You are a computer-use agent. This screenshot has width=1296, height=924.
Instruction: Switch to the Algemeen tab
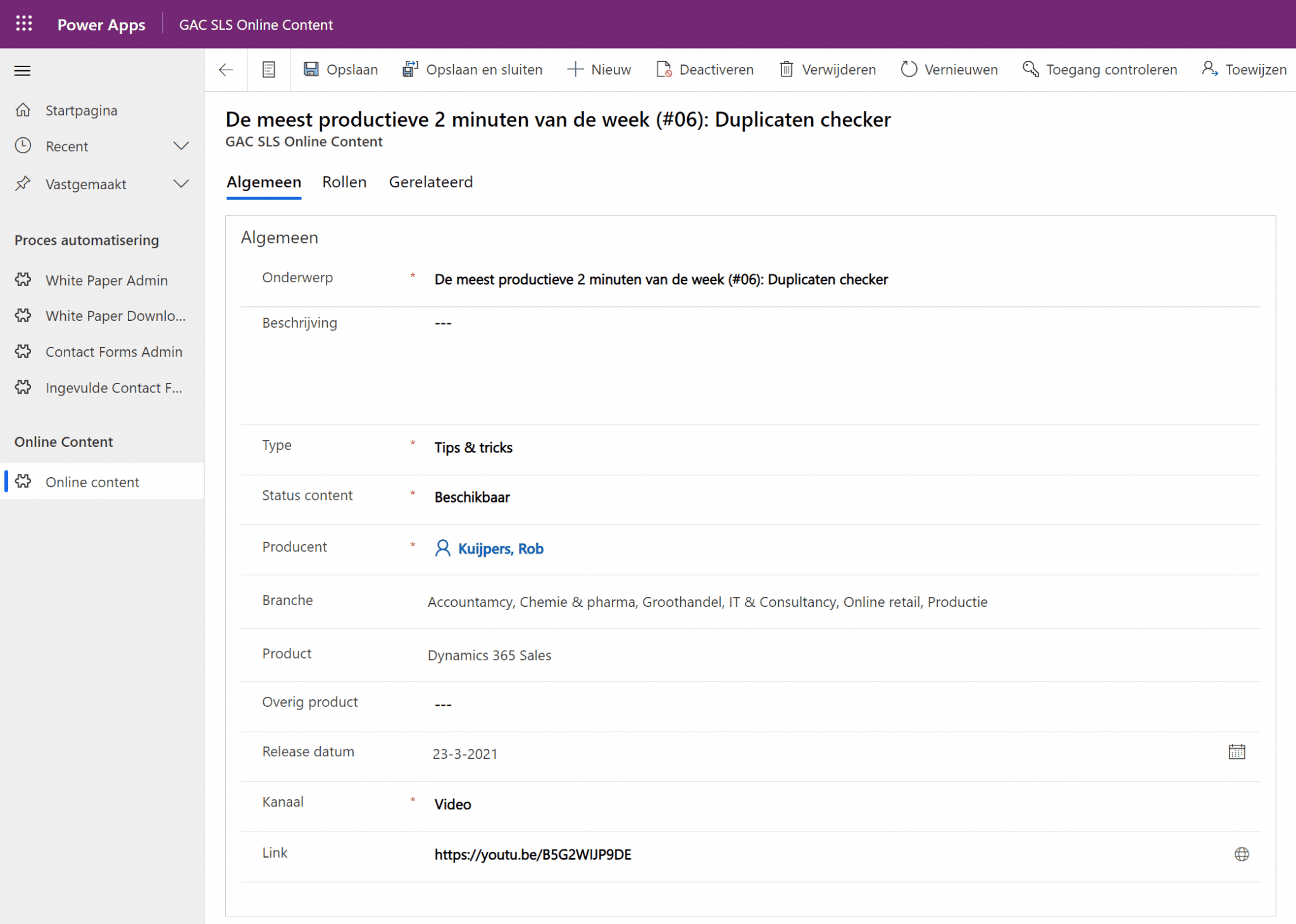point(264,182)
